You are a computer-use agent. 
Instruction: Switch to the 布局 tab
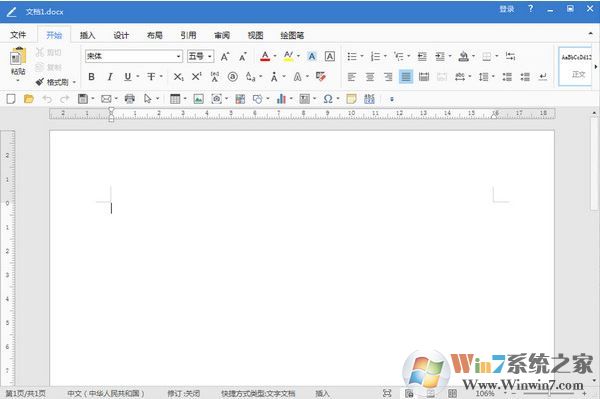[x=155, y=35]
